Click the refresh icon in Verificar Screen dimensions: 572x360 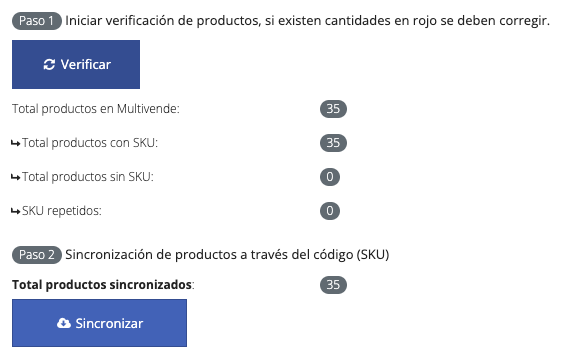click(49, 65)
